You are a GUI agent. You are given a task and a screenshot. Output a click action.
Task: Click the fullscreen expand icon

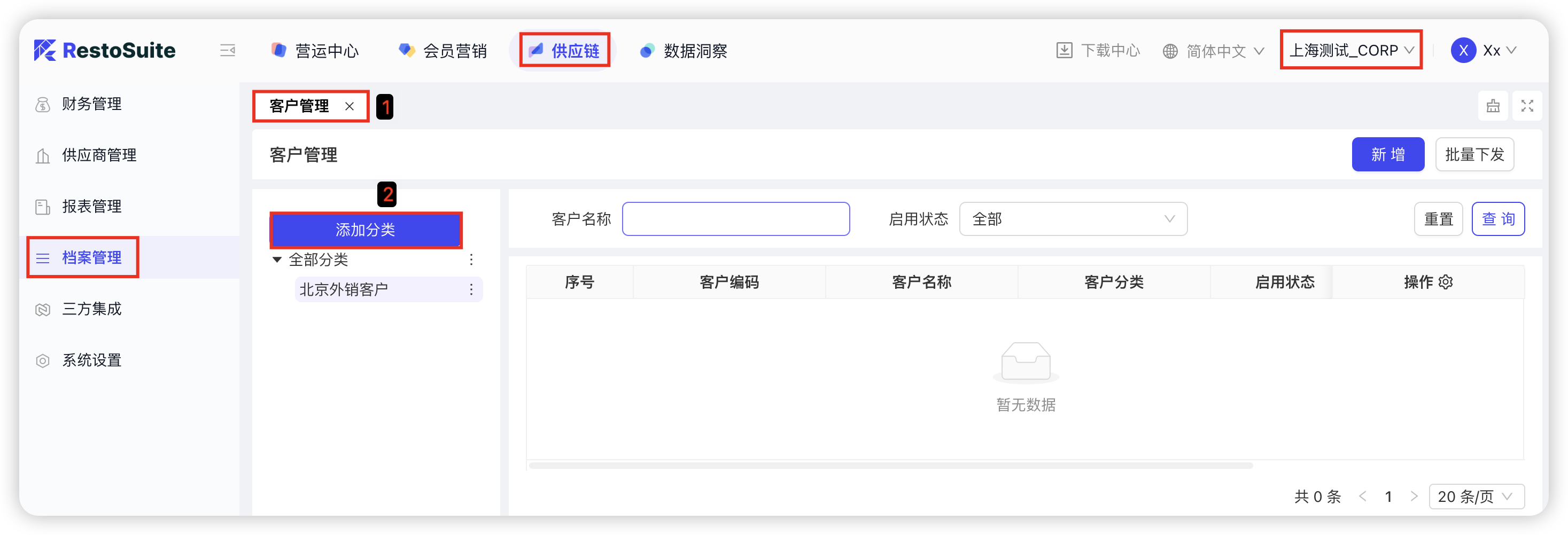(1527, 106)
